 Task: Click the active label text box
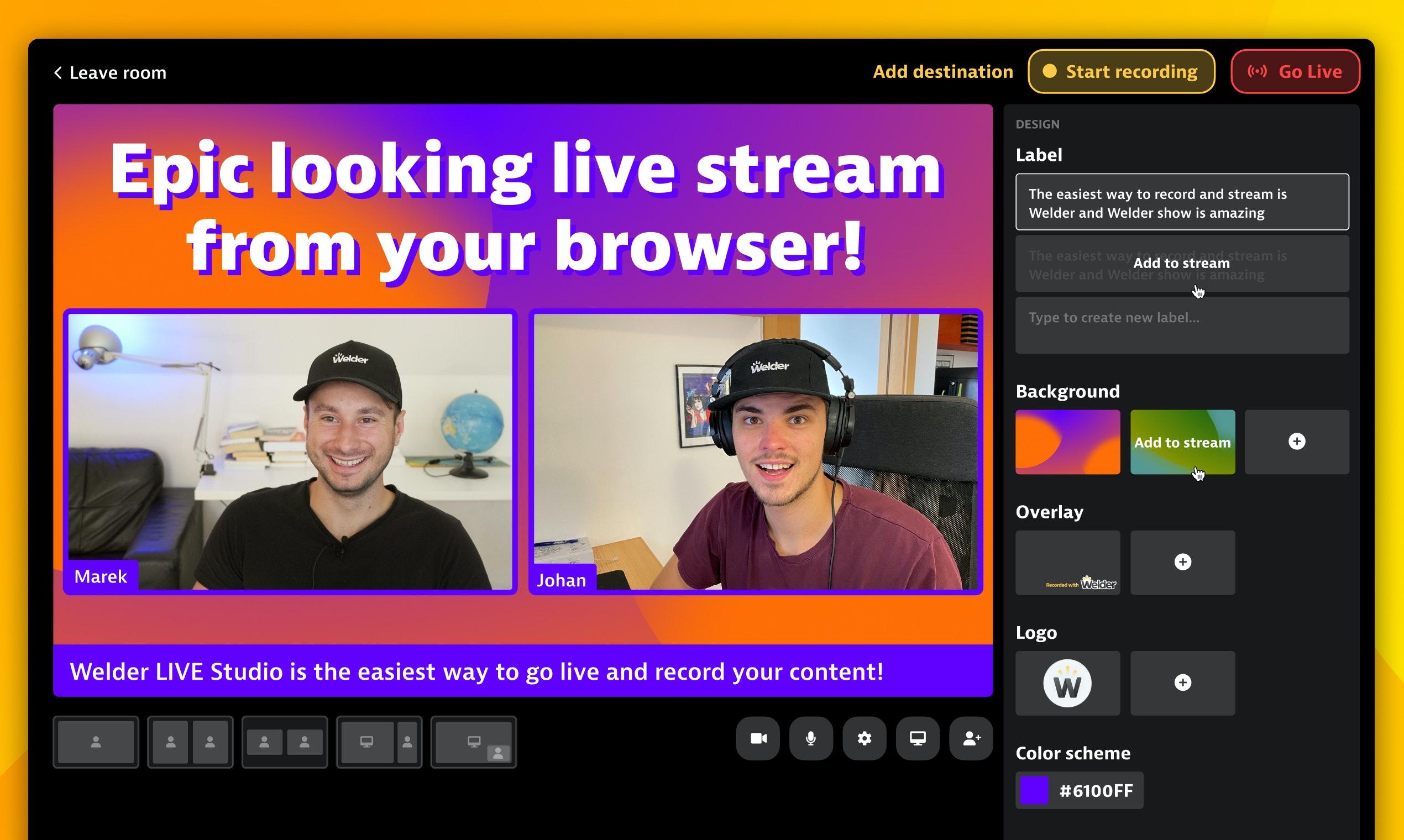1182,202
